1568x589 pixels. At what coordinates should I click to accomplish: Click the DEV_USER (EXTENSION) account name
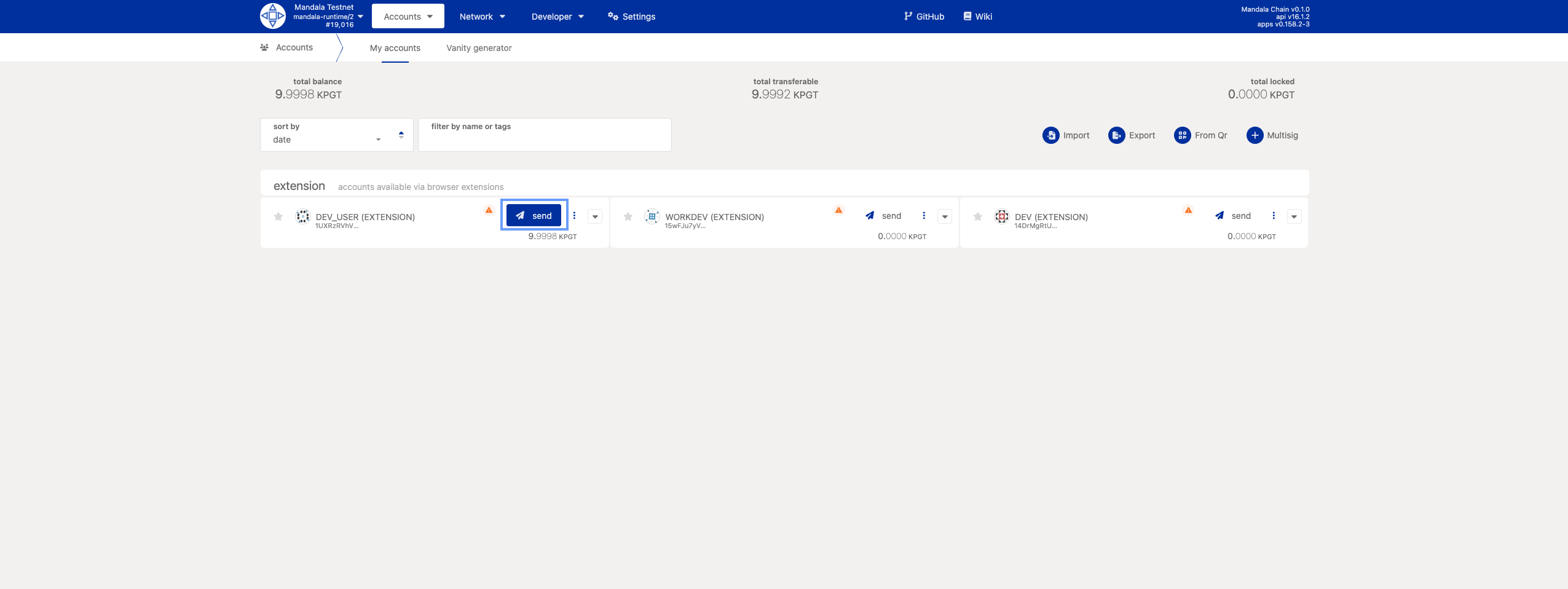pos(365,217)
